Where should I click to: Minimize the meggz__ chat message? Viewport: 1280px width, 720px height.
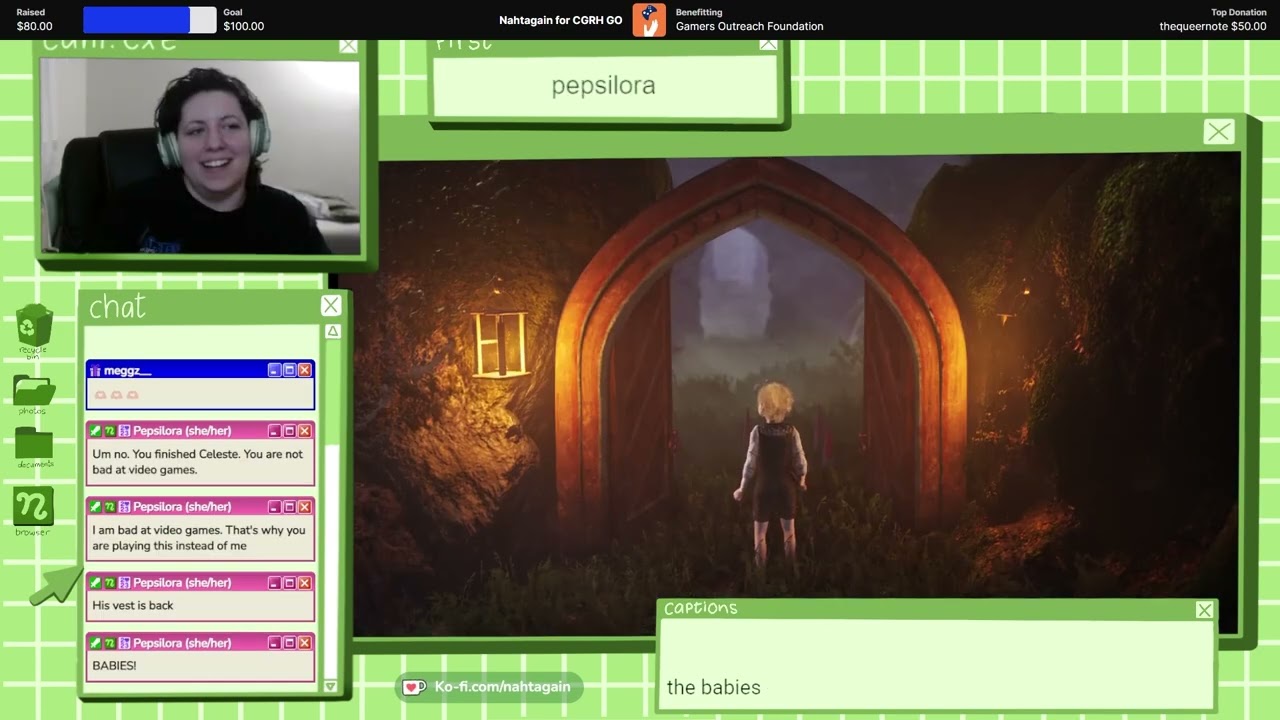click(274, 370)
